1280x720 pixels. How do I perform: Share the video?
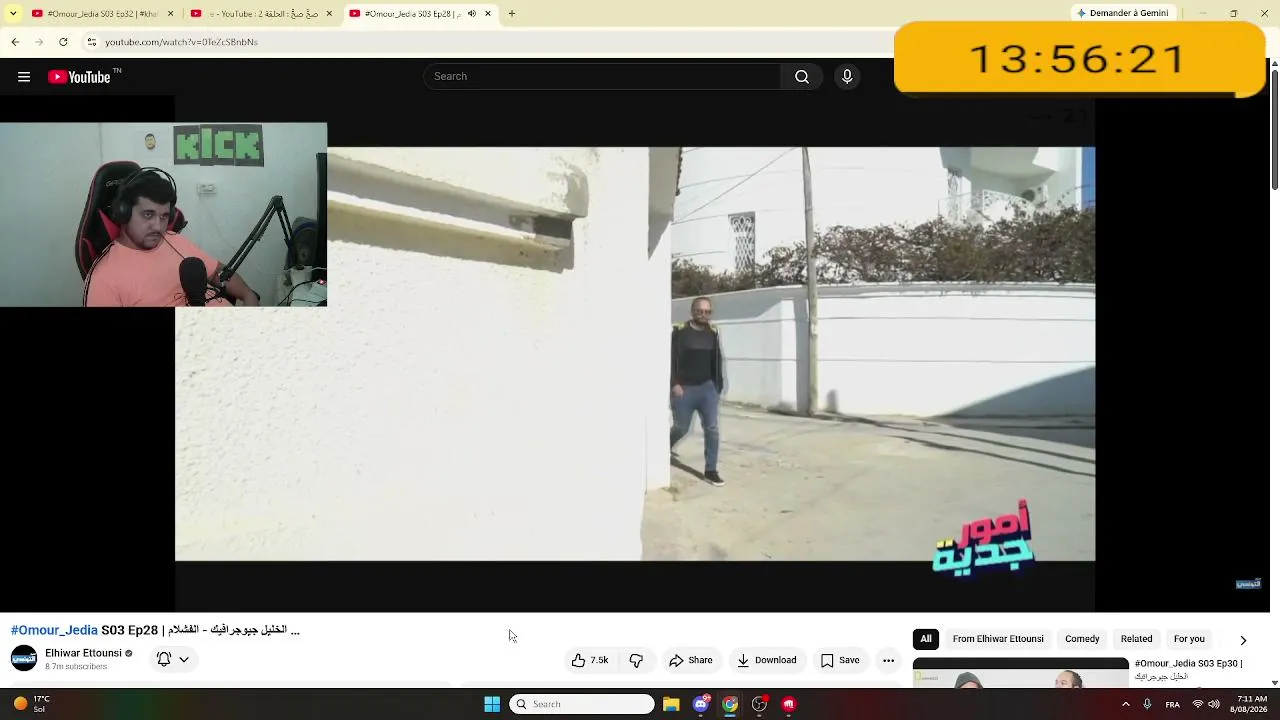(691, 660)
